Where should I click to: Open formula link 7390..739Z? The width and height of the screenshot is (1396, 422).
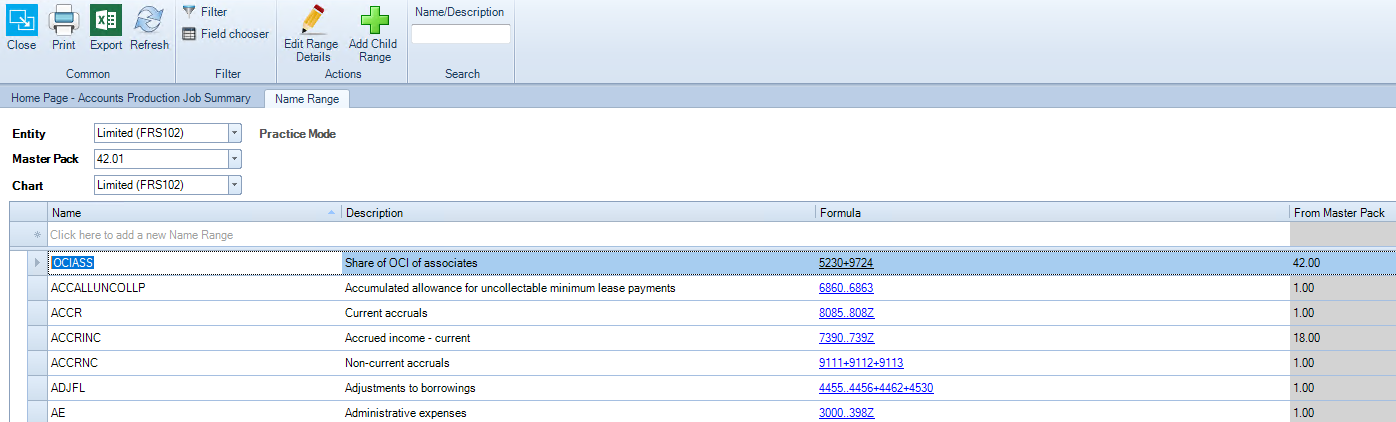(x=846, y=338)
